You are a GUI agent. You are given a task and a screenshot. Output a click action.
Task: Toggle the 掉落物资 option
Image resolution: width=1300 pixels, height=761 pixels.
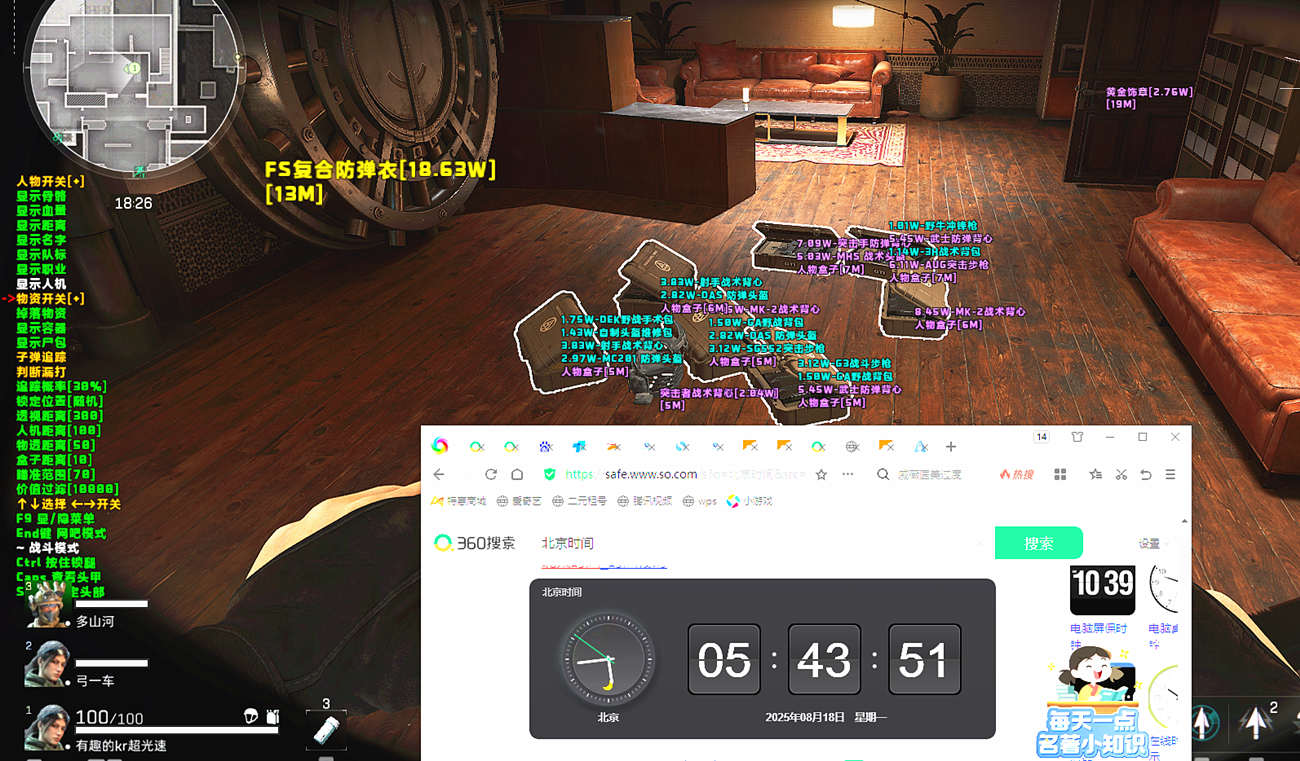(x=41, y=313)
